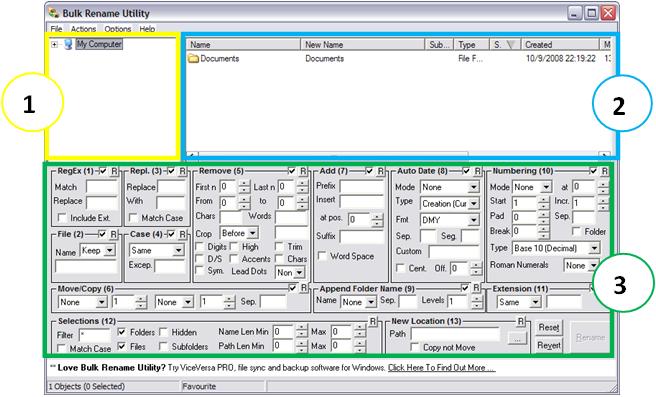Image resolution: width=656 pixels, height=397 pixels.
Task: Enable the Include Ext. checkbox
Action: [x=62, y=218]
